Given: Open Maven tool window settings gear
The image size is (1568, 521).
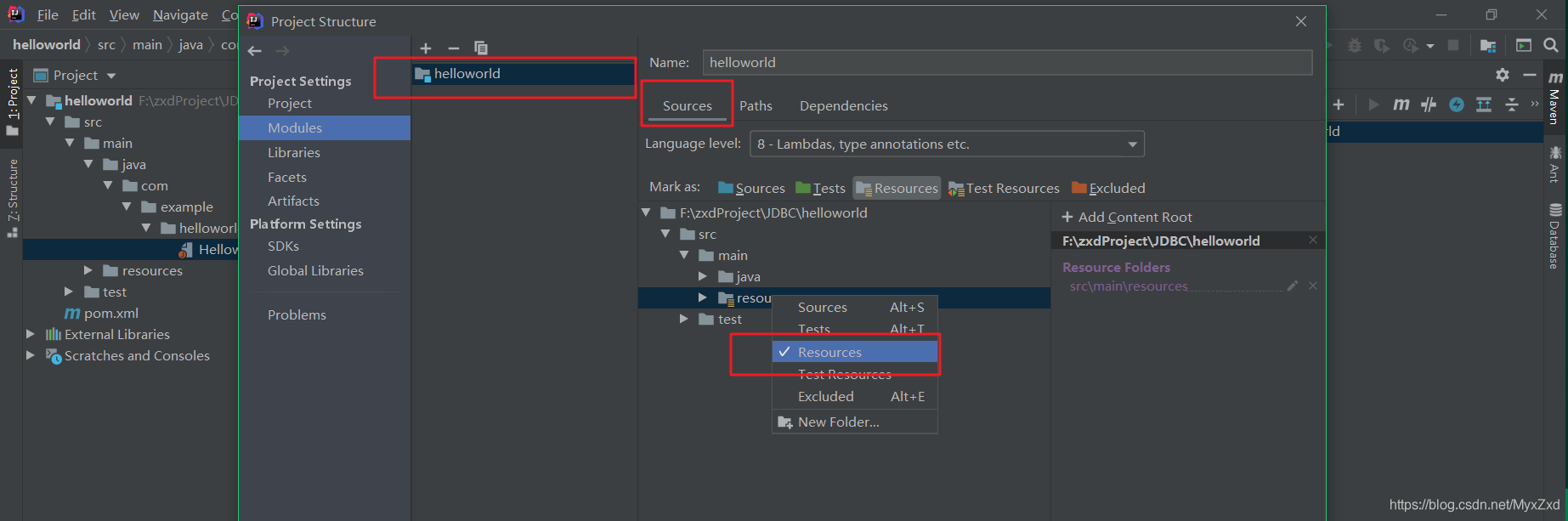Looking at the screenshot, I should pos(1503,75).
